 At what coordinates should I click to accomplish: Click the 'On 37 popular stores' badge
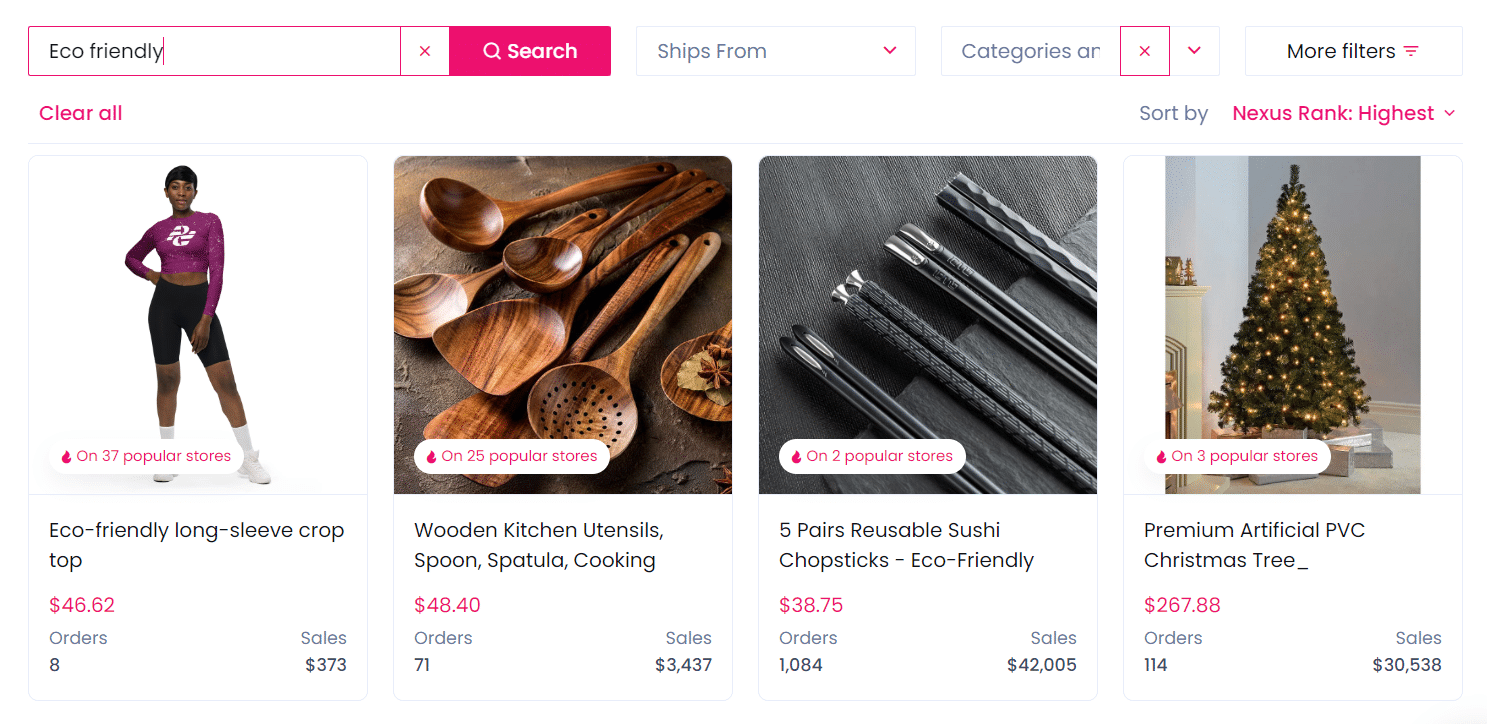146,456
